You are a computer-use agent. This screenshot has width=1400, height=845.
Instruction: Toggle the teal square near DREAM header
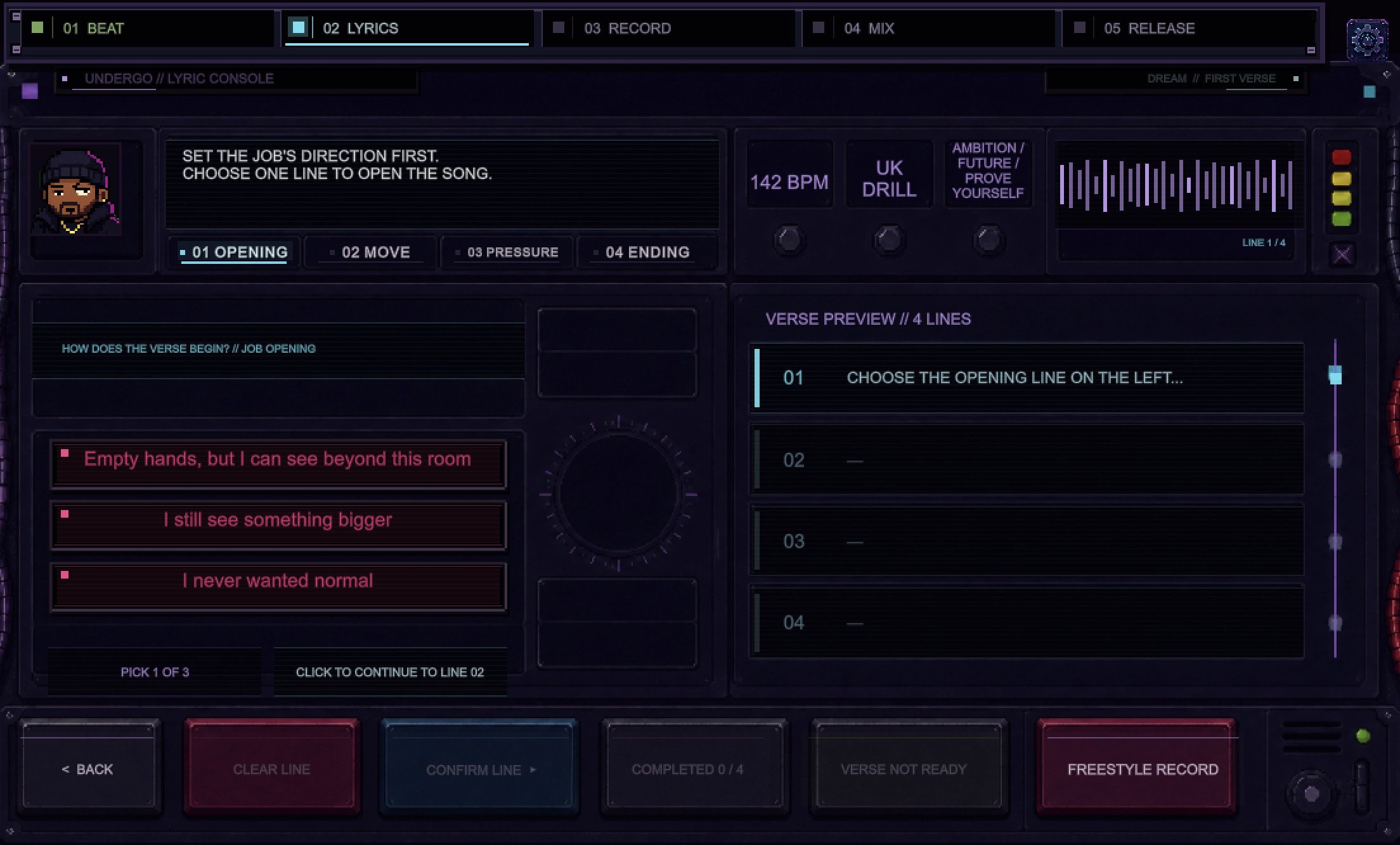coord(1370,92)
